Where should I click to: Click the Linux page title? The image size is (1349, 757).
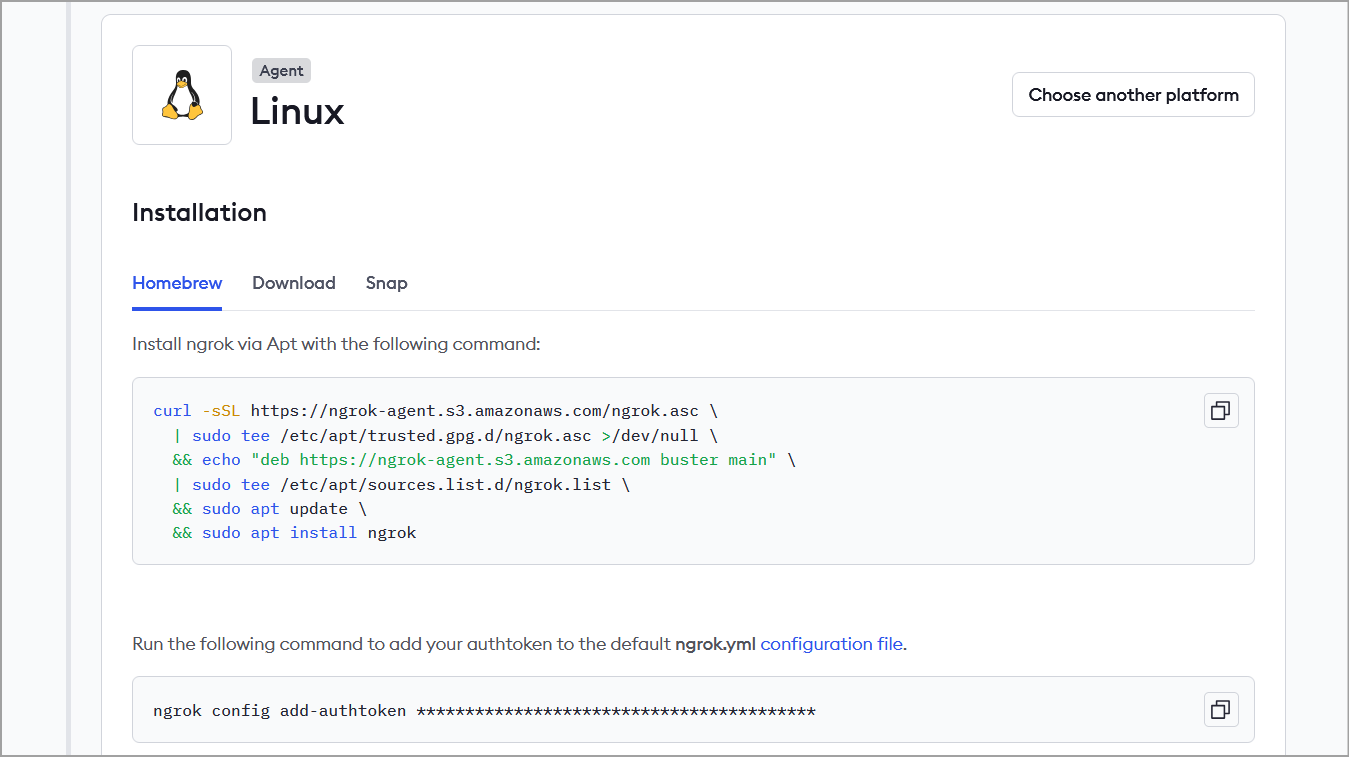[297, 112]
